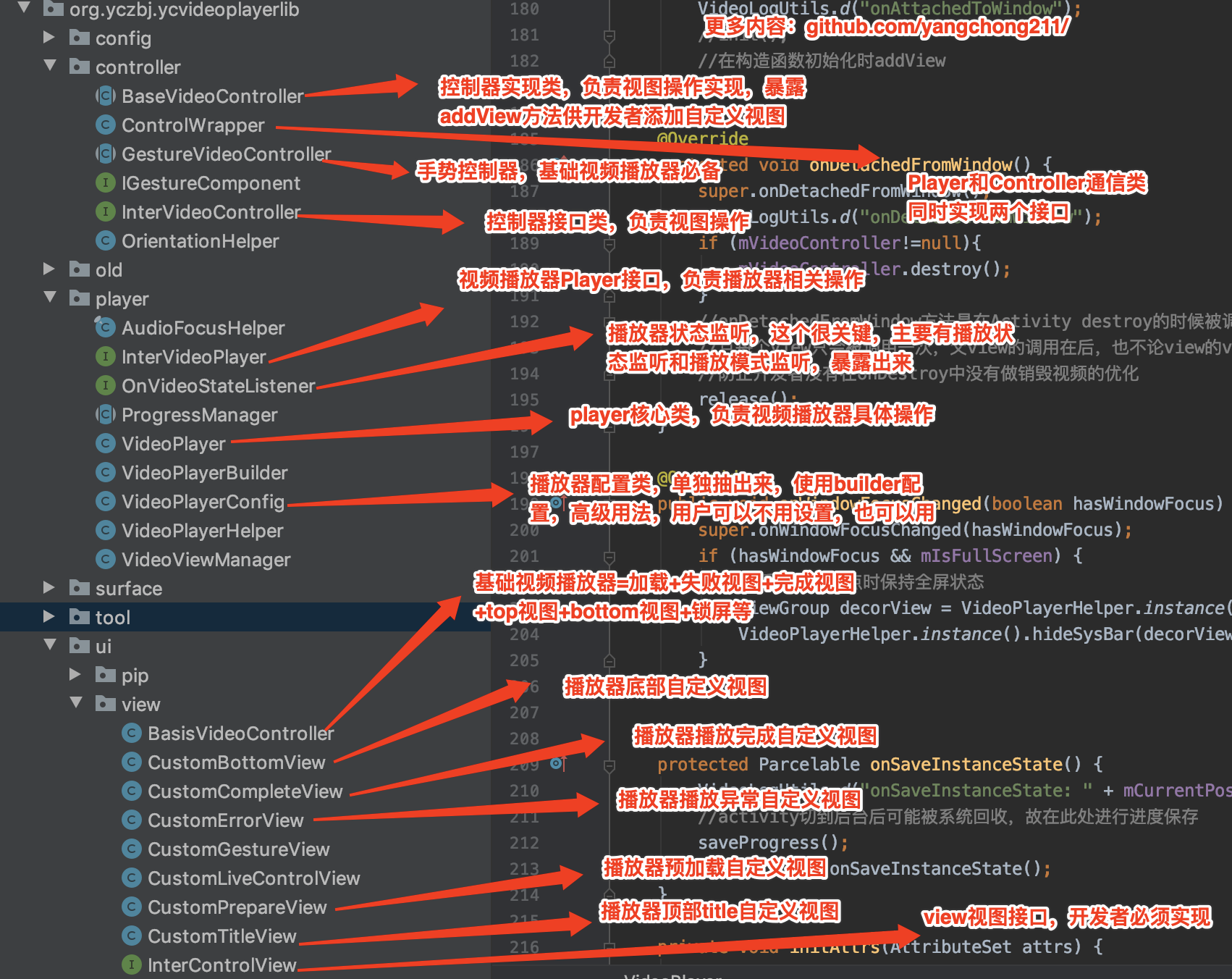Viewport: 1232px width, 979px height.
Task: Click the ProgressManager class icon
Action: pyautogui.click(x=106, y=414)
